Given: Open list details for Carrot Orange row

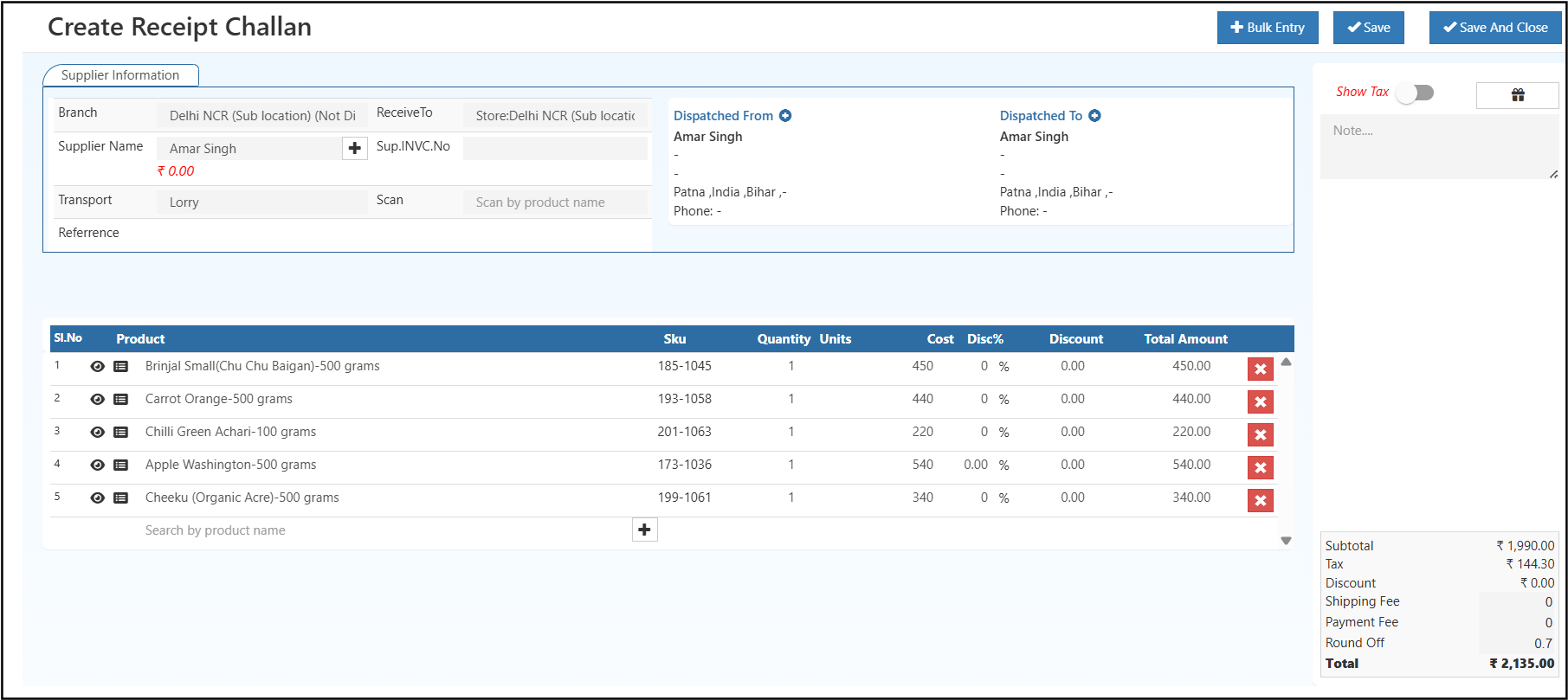Looking at the screenshot, I should tap(121, 400).
